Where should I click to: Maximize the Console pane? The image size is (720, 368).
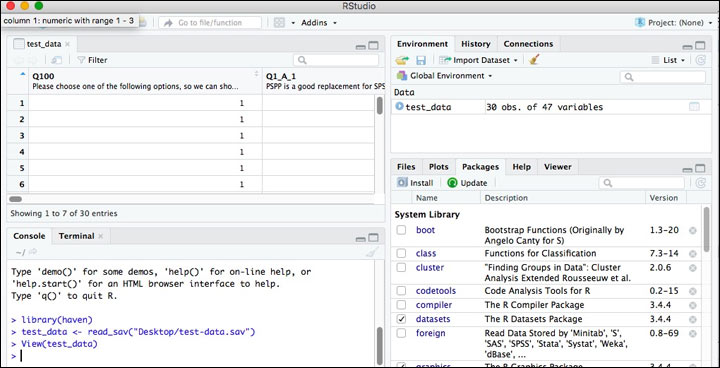pos(373,238)
